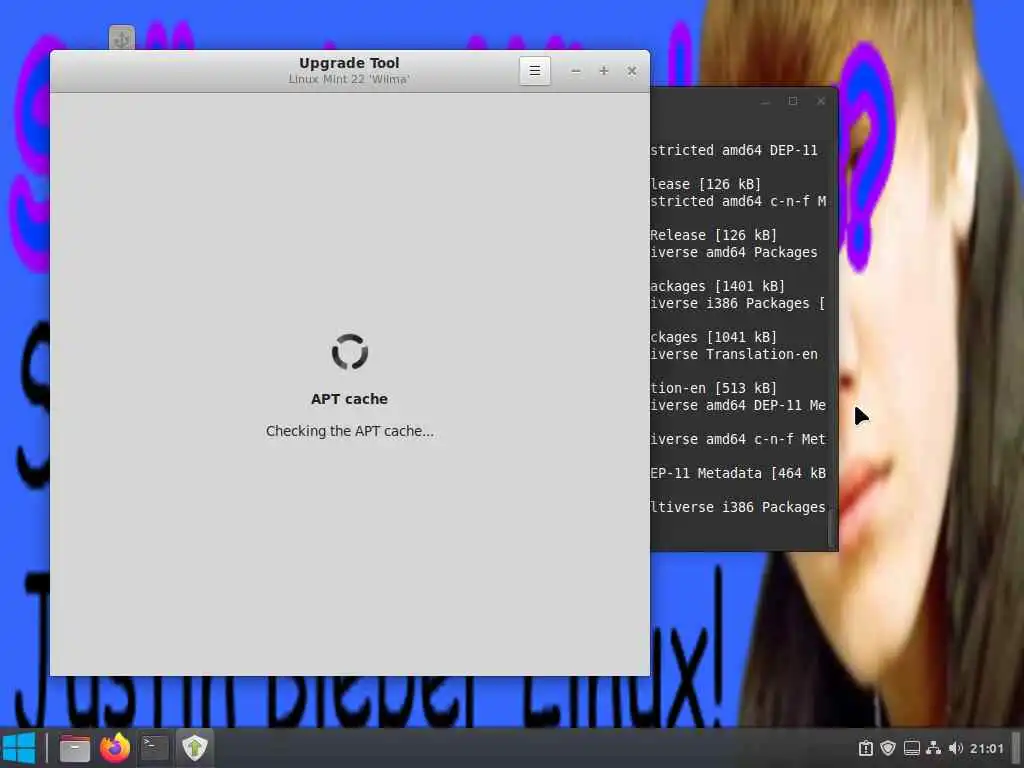This screenshot has width=1024, height=768.
Task: Click the on-screen keyboard tray icon
Action: pyautogui.click(x=912, y=748)
